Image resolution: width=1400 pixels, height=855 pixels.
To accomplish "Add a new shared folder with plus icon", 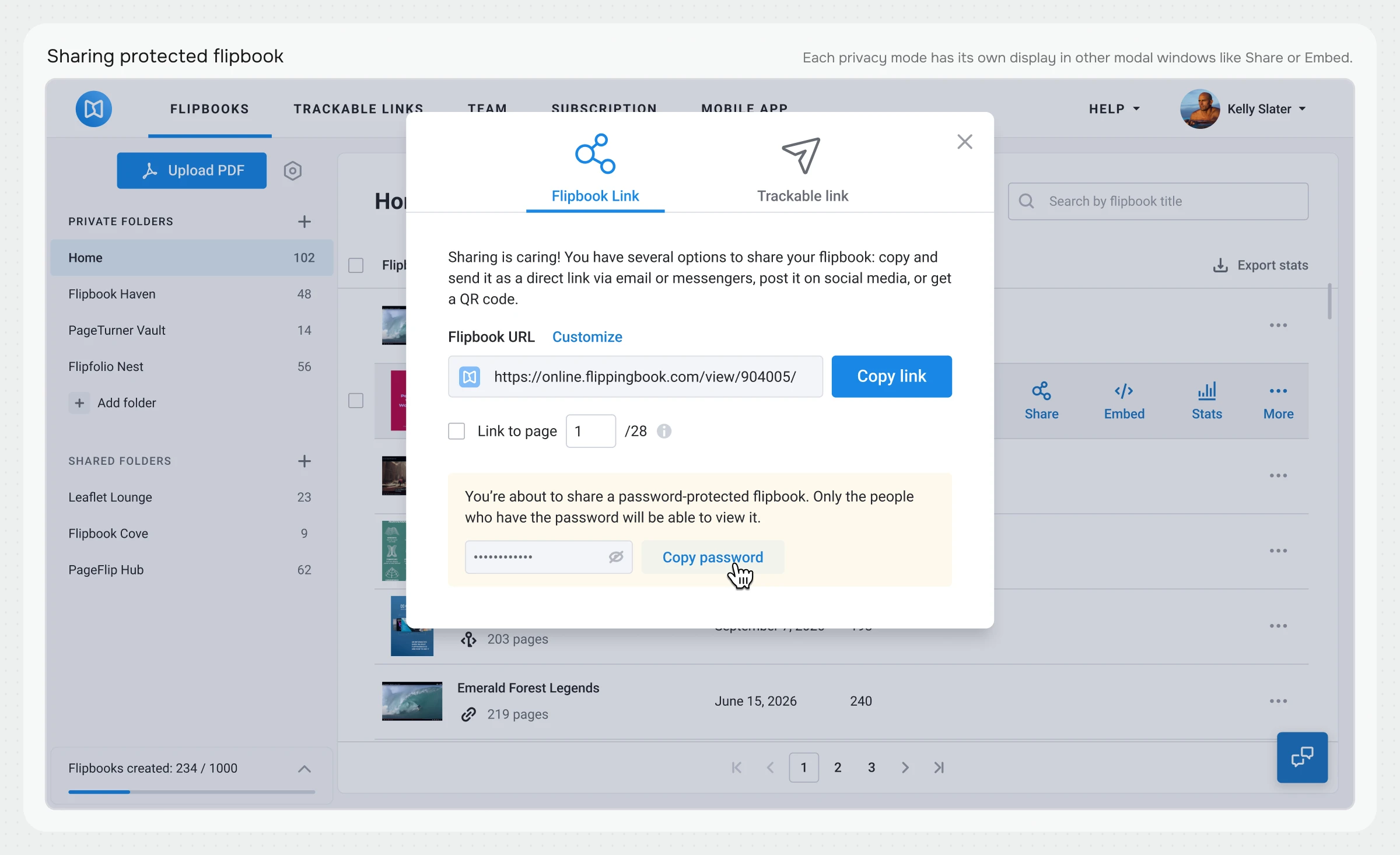I will coord(304,461).
